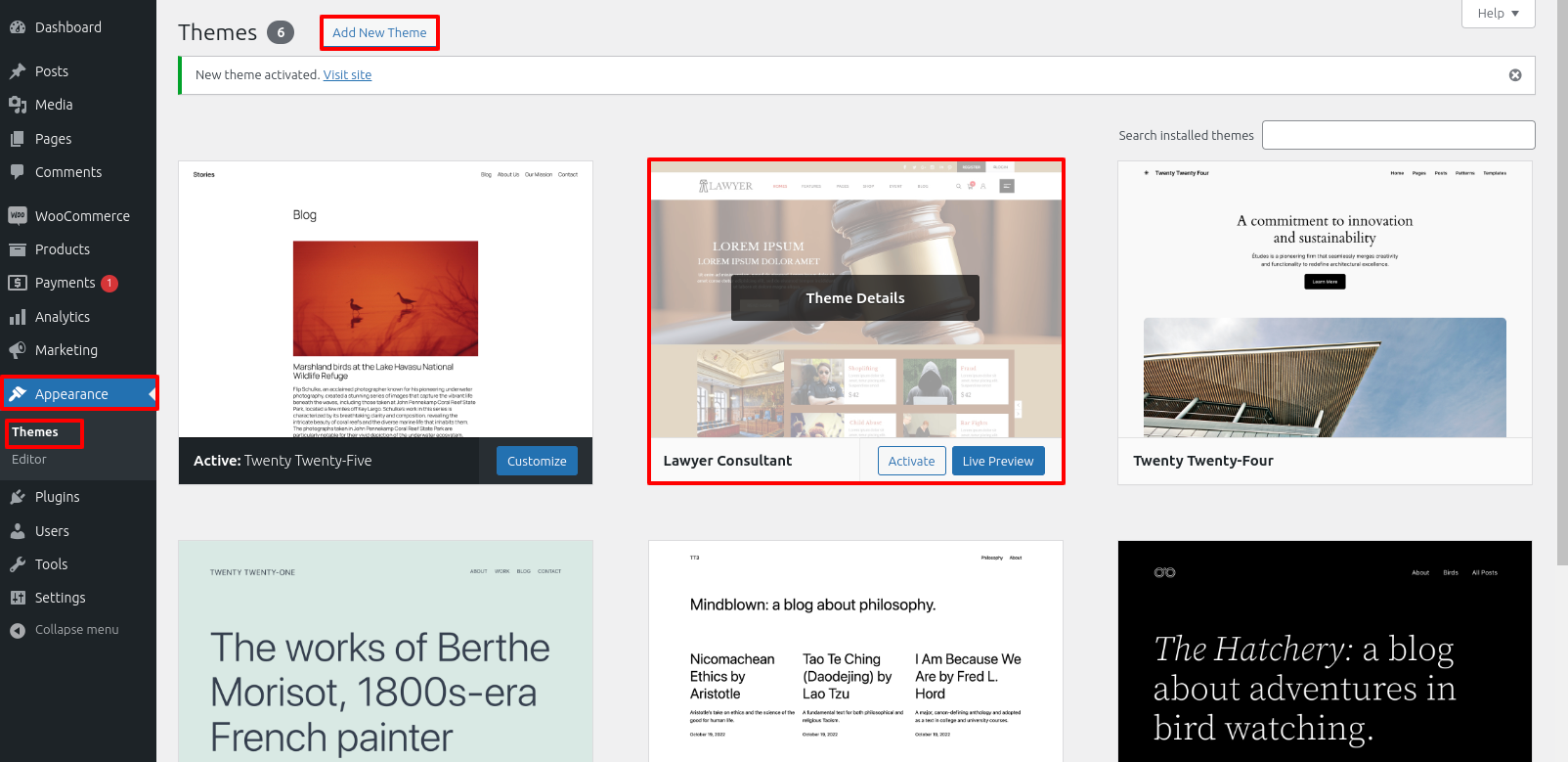Click the Media library icon
This screenshot has width=1568, height=762.
click(18, 105)
